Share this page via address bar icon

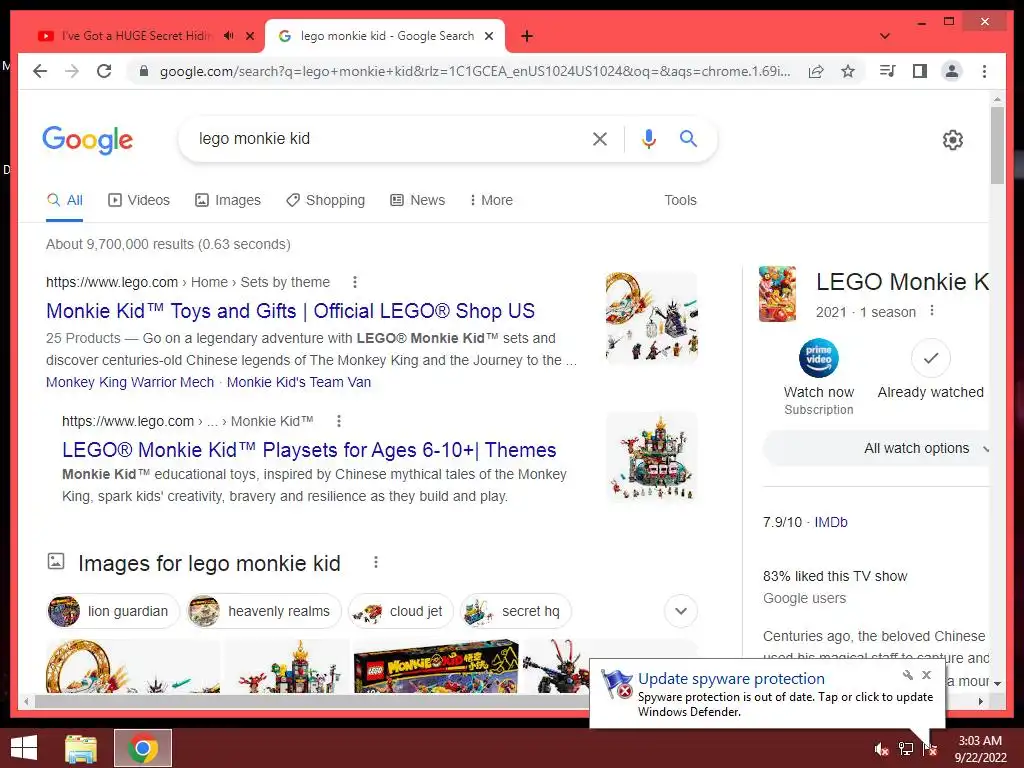816,71
